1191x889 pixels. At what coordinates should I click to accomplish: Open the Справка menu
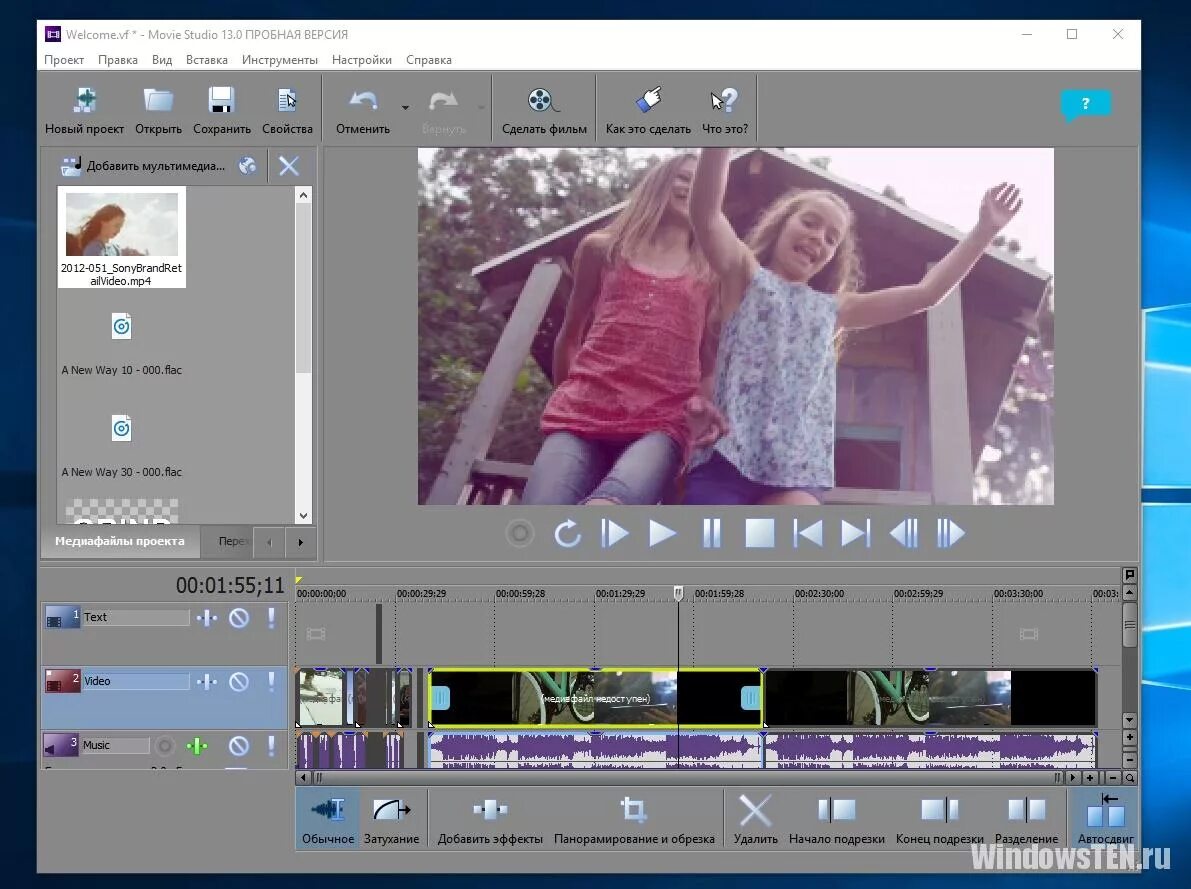pos(428,60)
